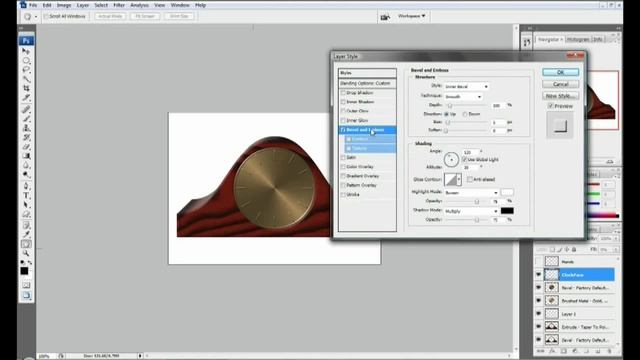Enable the Drop Shadow checkbox
Screen dimensions: 640x360
[x=343, y=93]
